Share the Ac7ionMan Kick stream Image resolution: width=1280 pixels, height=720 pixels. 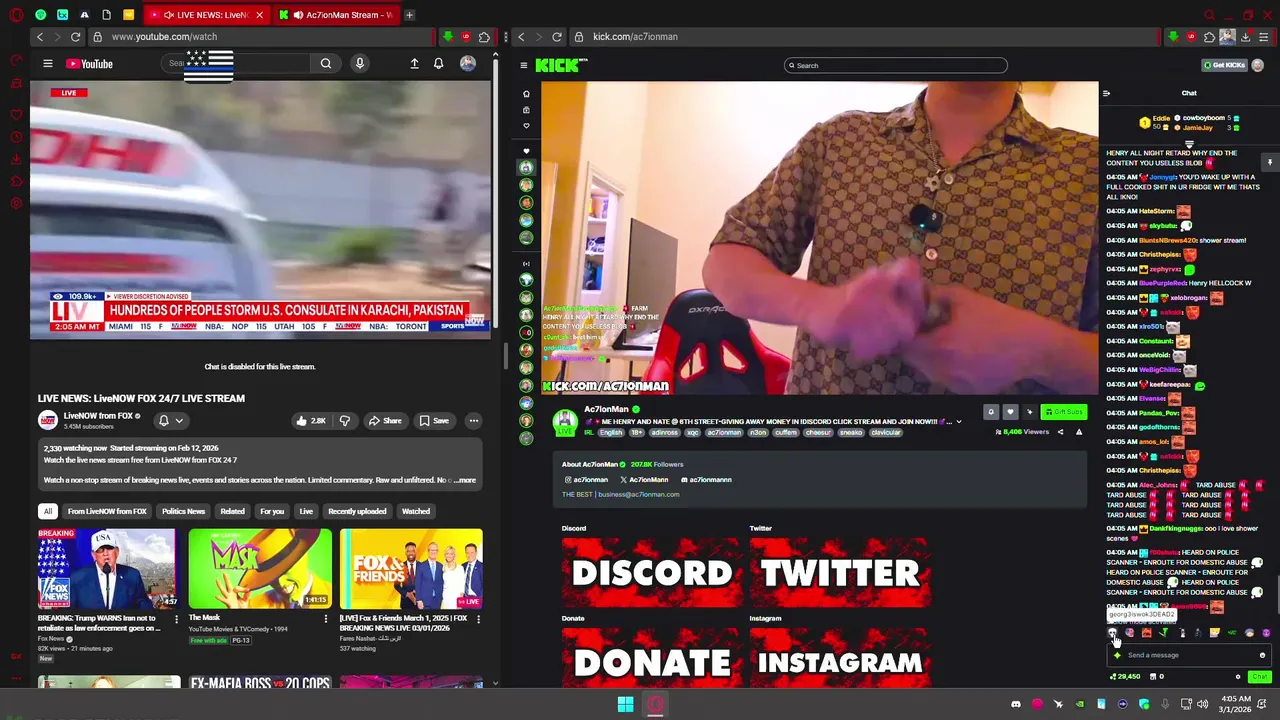1060,432
